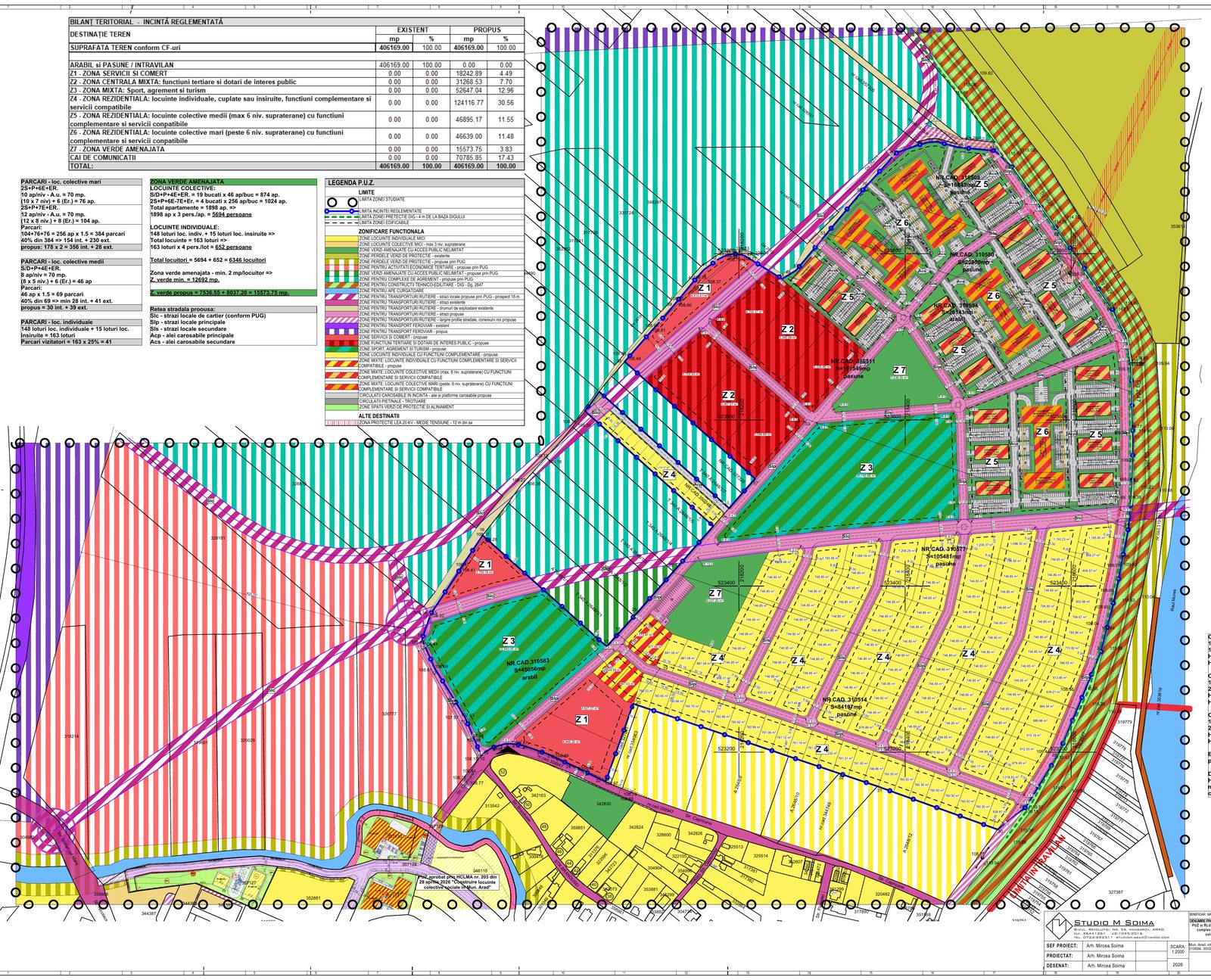Click the 'TOTAL:' row label
Screen dimensions: 1211x980
point(82,166)
